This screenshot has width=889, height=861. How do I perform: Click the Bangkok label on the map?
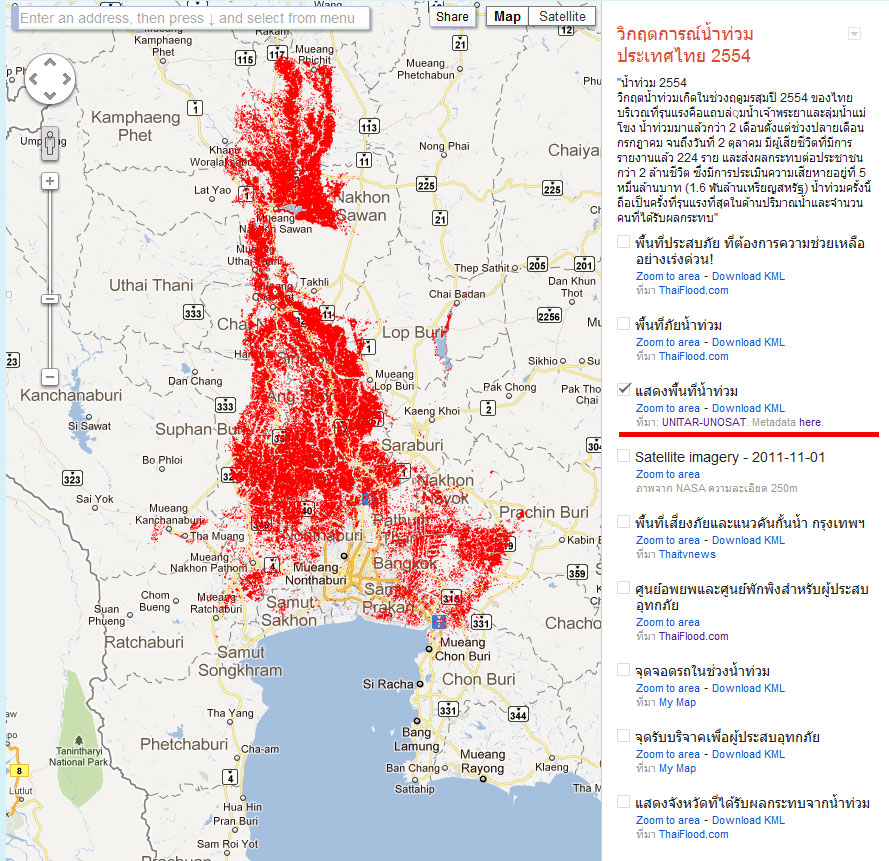pos(405,563)
